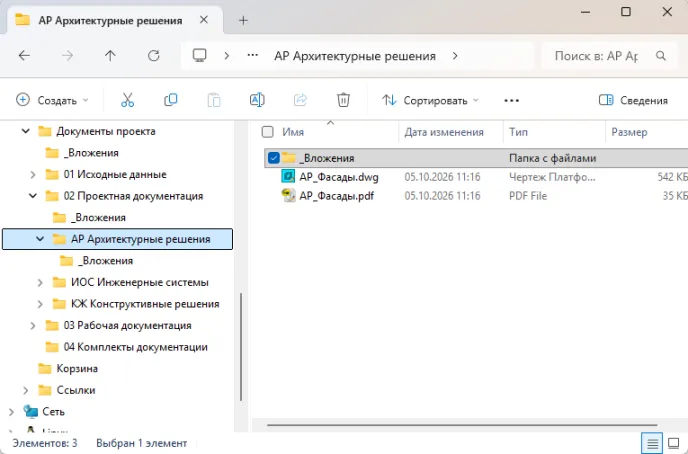Click the АР_Фасады.pdf file icon
The height and width of the screenshot is (454, 688).
pyautogui.click(x=288, y=195)
